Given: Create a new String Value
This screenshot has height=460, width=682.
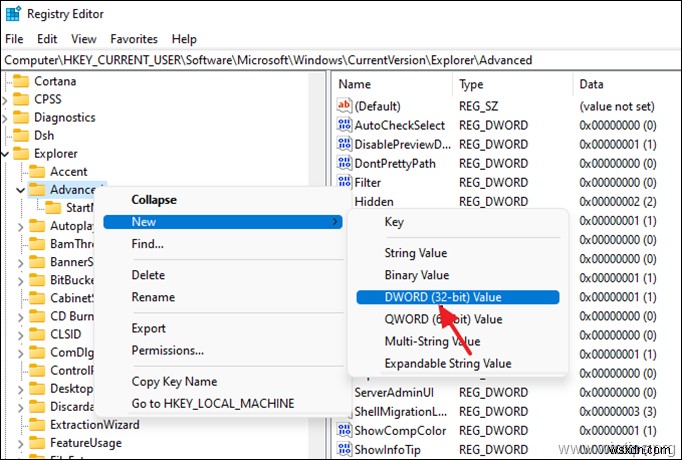Looking at the screenshot, I should [x=458, y=253].
